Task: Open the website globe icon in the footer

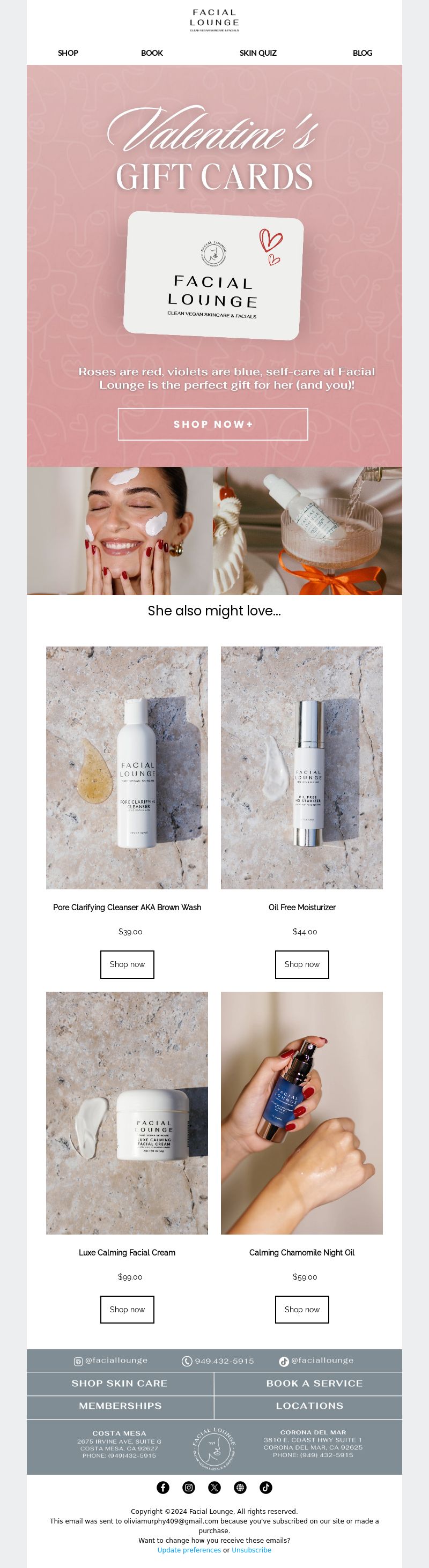Action: point(240,1487)
